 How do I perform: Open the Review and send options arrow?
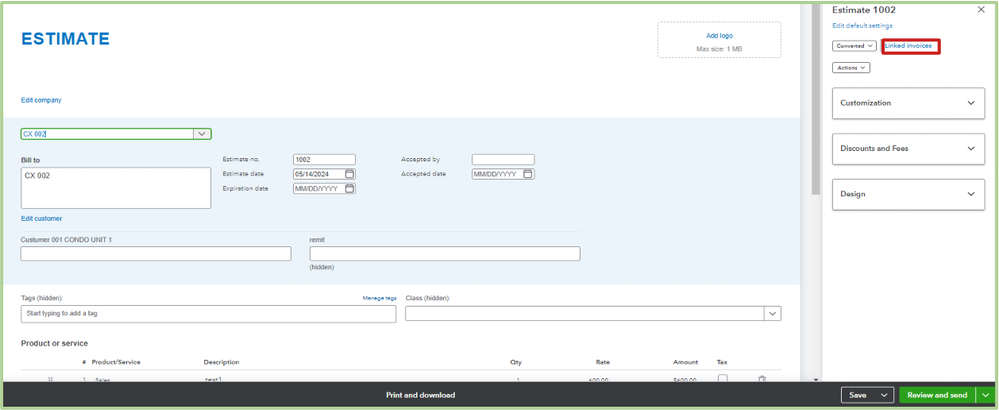(988, 395)
